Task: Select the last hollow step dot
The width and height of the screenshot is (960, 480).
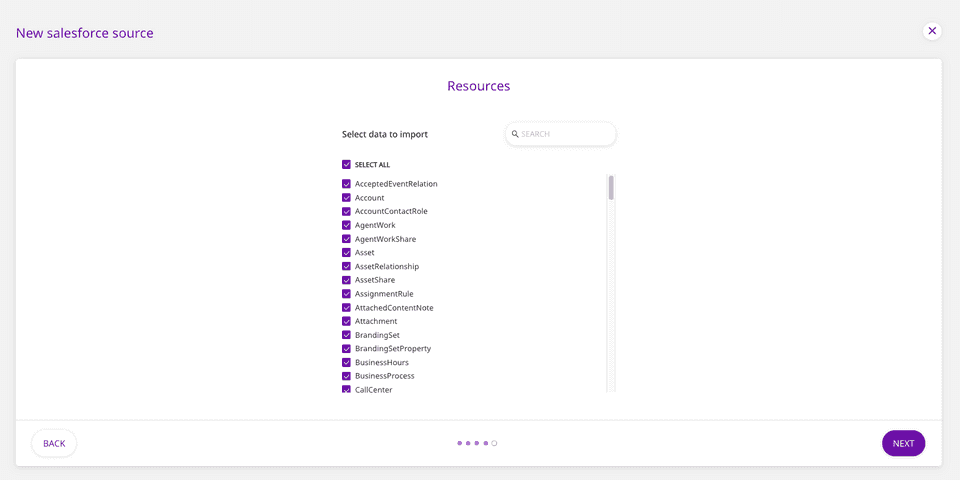Action: point(494,443)
